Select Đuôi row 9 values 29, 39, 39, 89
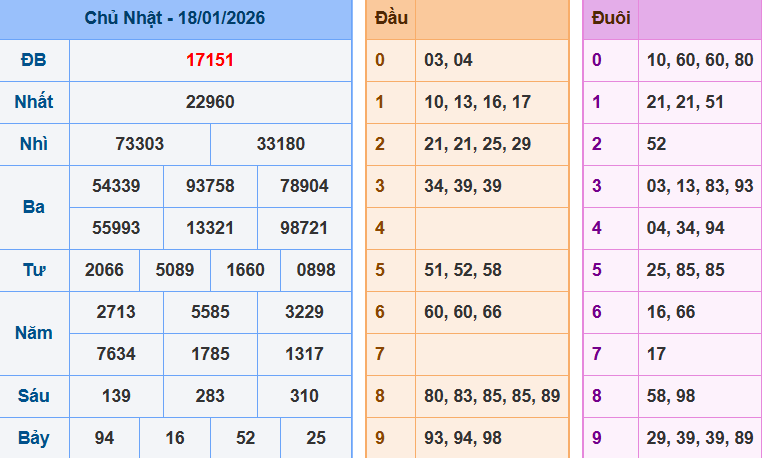The width and height of the screenshot is (762, 458). (700, 438)
